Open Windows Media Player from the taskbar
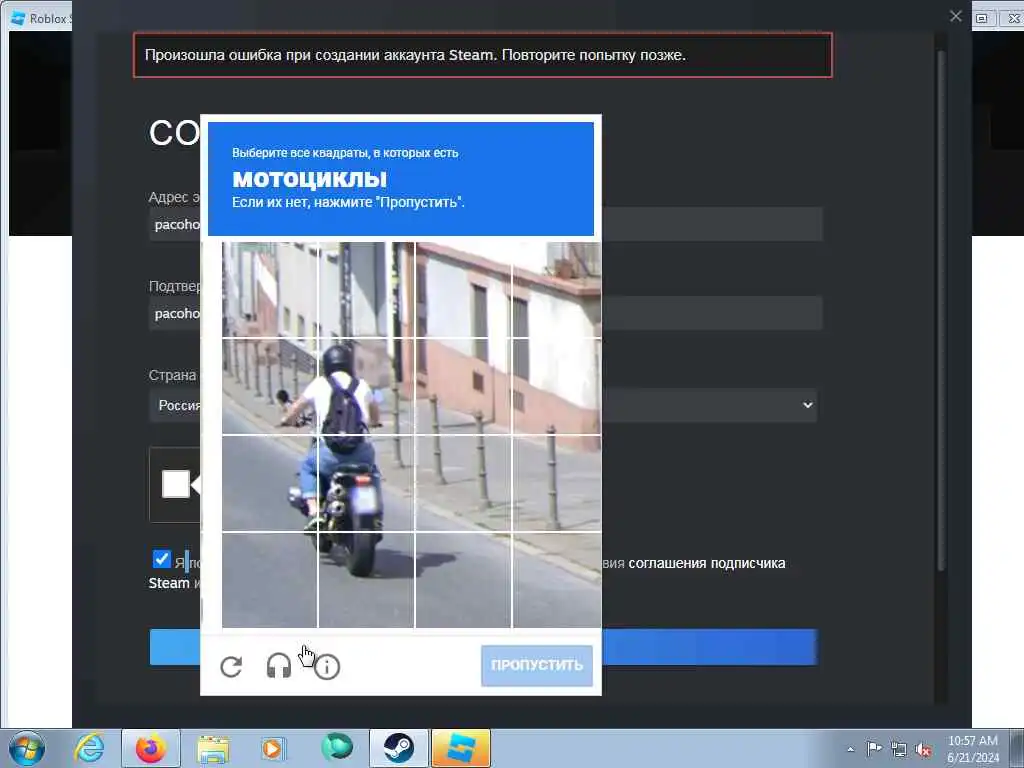The image size is (1024, 768). (272, 748)
